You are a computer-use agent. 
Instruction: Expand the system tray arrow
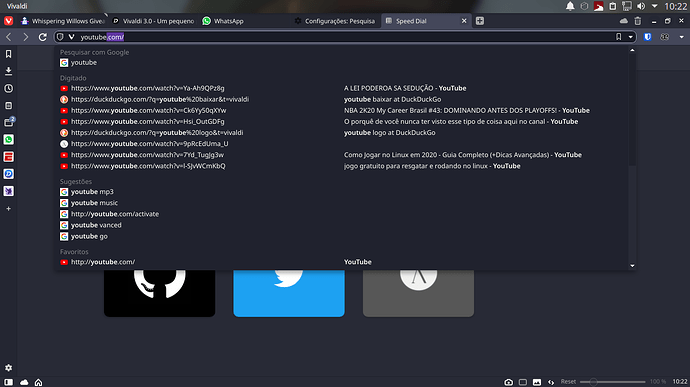click(x=654, y=6)
